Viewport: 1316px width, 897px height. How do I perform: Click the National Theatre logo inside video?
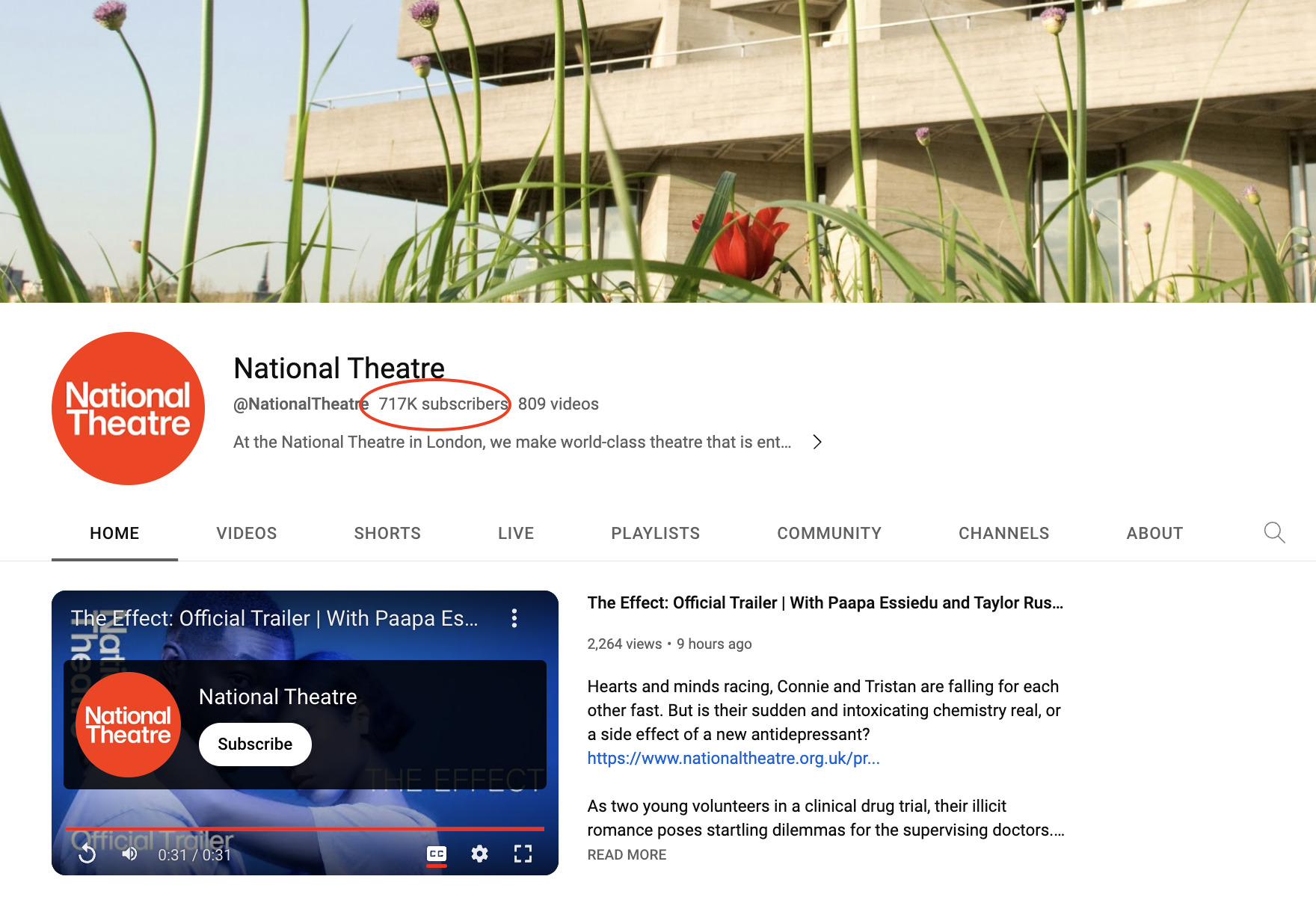pyautogui.click(x=128, y=724)
